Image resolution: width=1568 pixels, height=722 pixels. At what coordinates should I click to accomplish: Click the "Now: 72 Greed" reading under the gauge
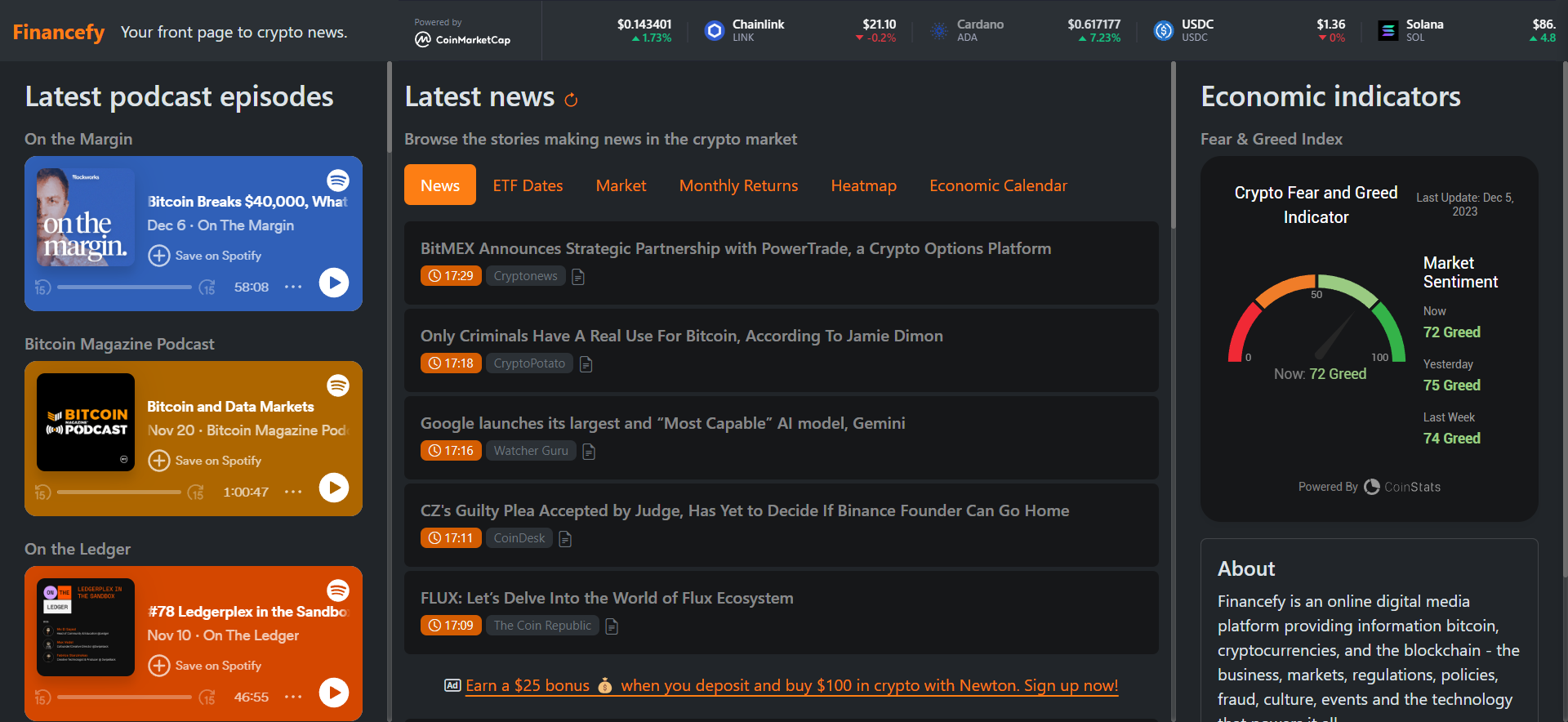(x=1320, y=374)
